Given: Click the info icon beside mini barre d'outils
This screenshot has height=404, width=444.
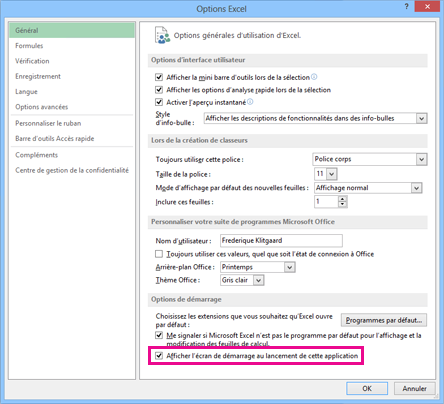Looking at the screenshot, I should [314, 77].
